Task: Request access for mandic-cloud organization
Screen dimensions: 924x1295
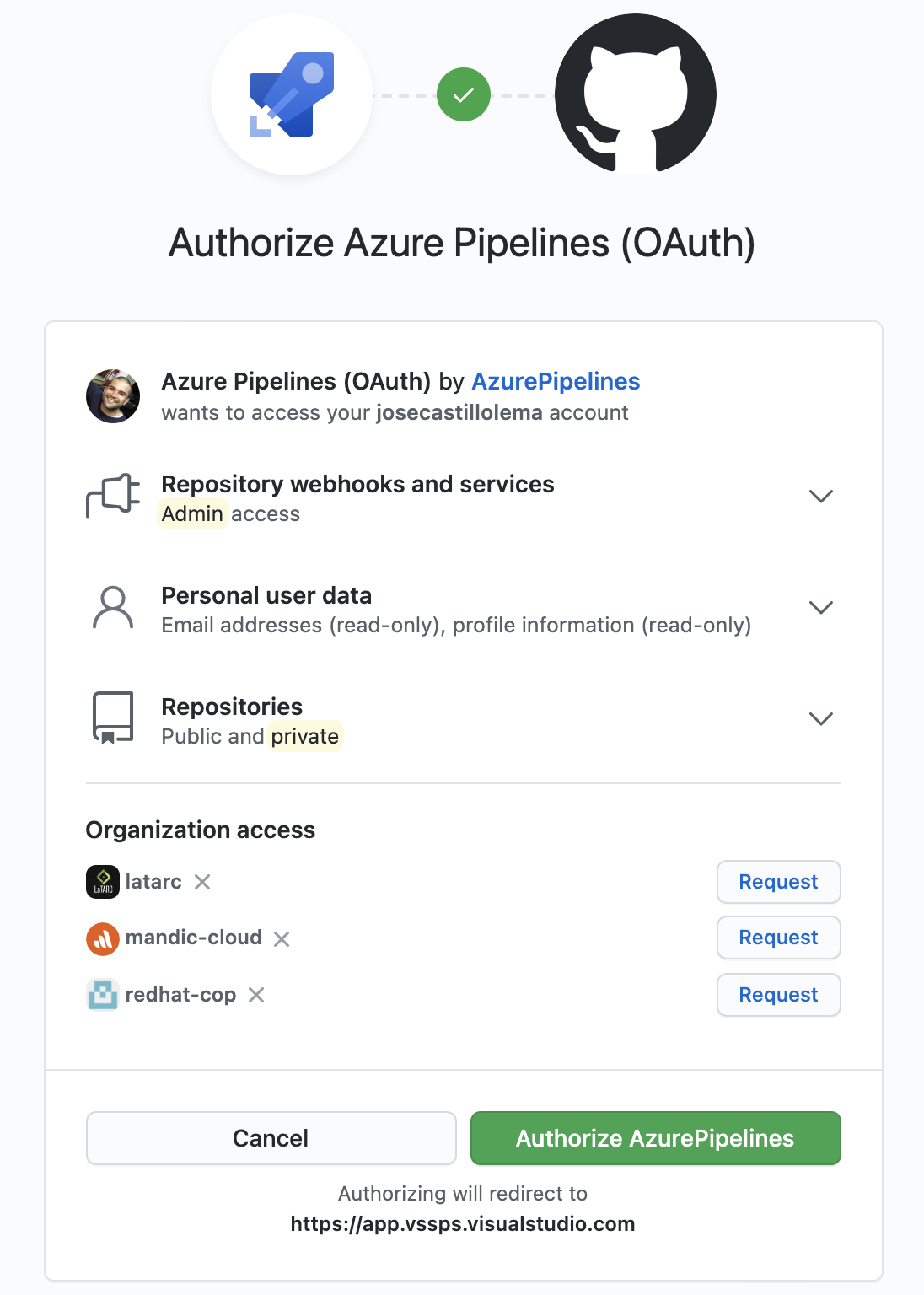Action: [x=778, y=938]
